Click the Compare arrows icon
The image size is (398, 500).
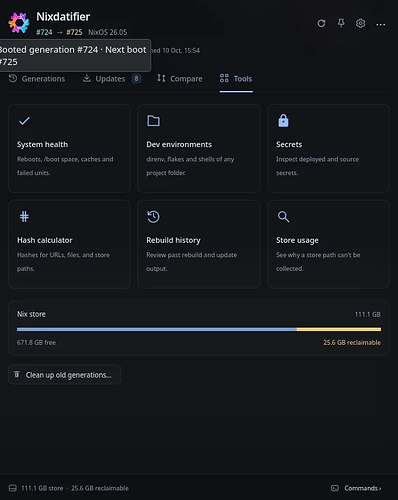point(161,78)
